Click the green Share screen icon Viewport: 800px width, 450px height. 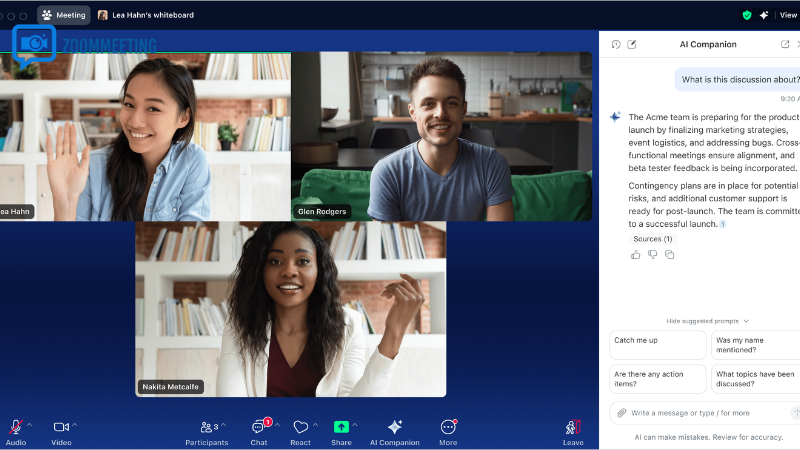pyautogui.click(x=341, y=427)
